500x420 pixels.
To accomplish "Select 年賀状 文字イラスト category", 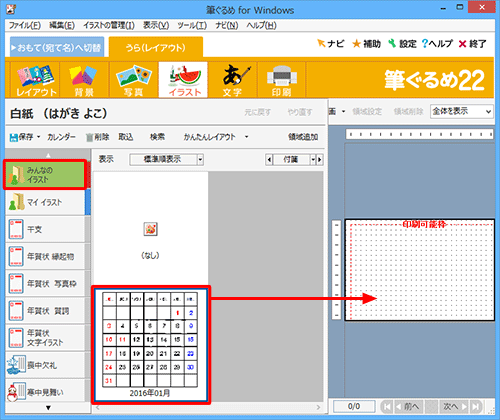I will (x=45, y=338).
